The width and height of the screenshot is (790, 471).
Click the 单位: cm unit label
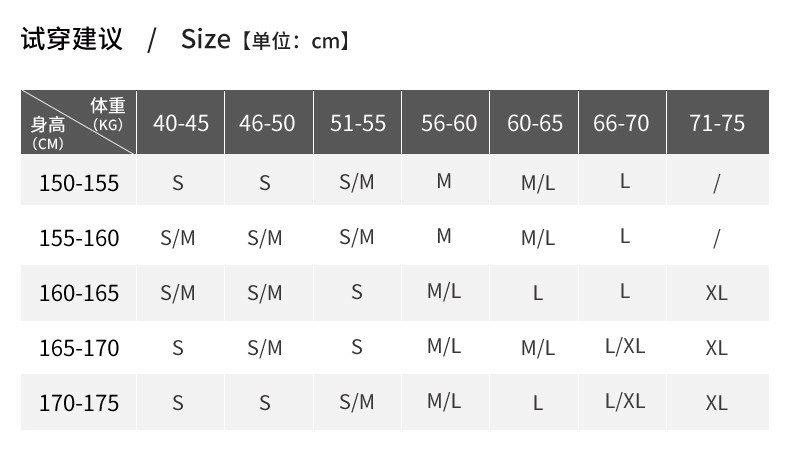tap(293, 41)
